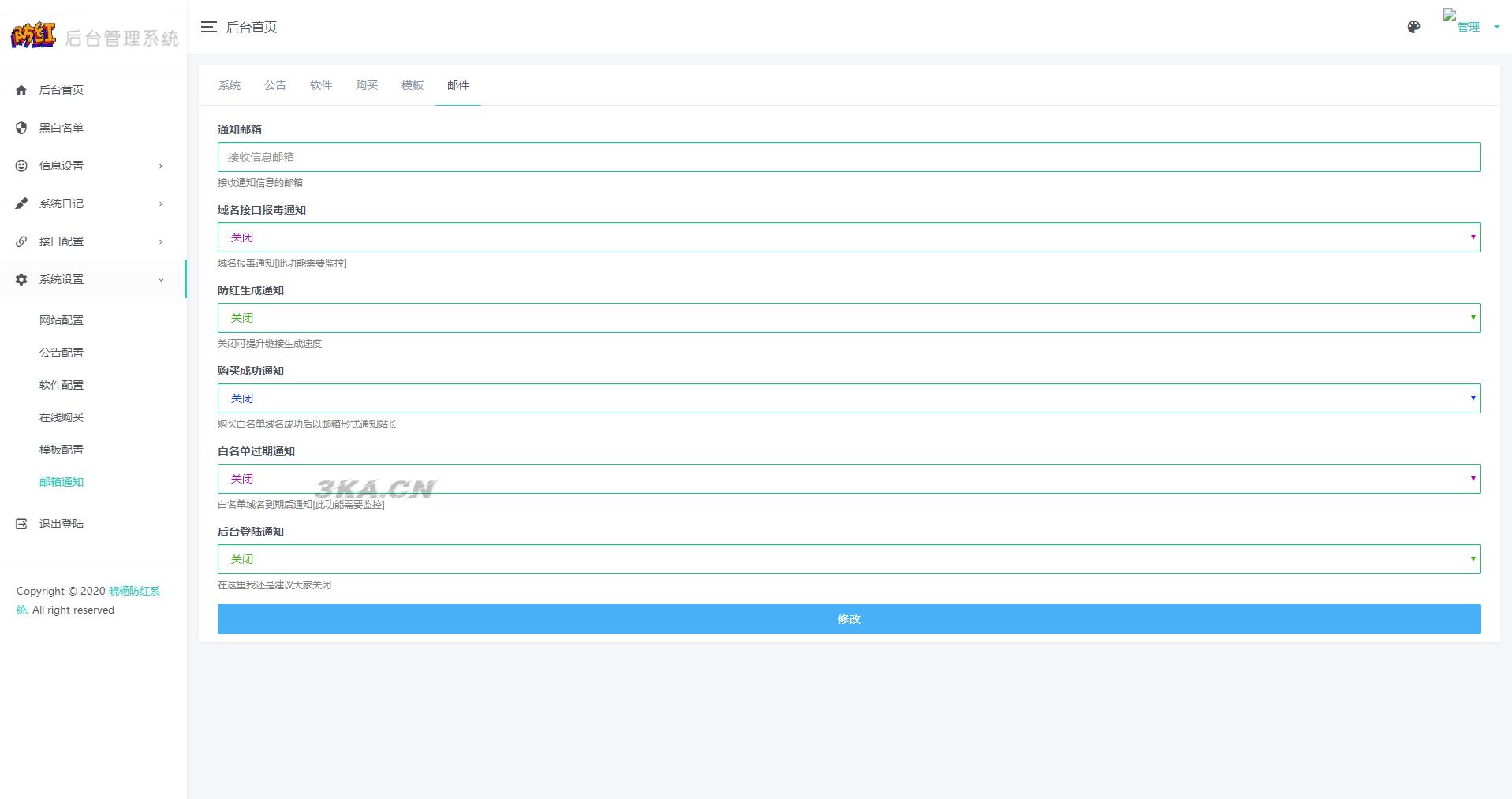Open the 域名接口报毒通知 dropdown
Screen dimensions: 1512x799
849,237
